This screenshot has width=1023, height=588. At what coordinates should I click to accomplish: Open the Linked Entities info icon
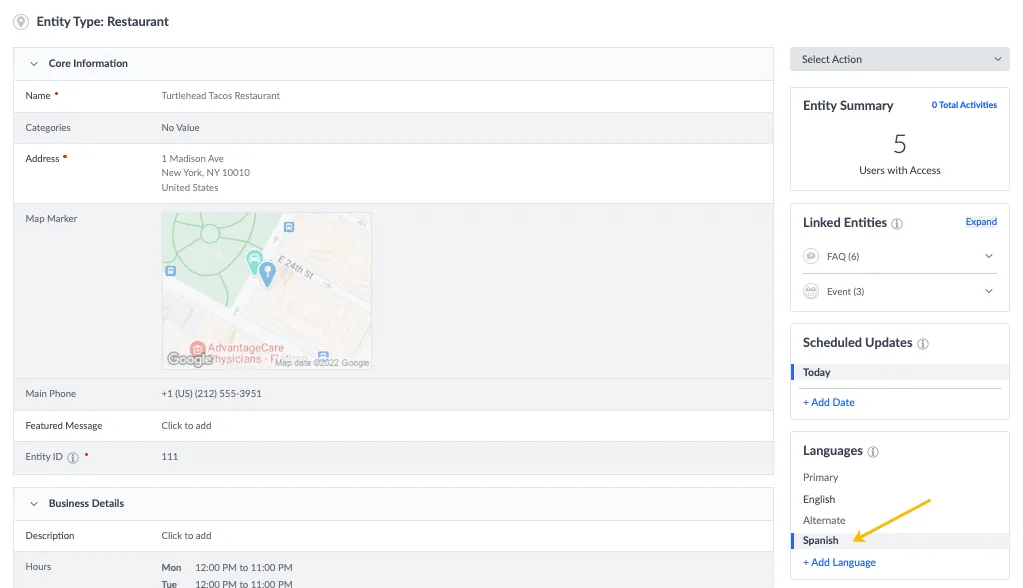897,224
